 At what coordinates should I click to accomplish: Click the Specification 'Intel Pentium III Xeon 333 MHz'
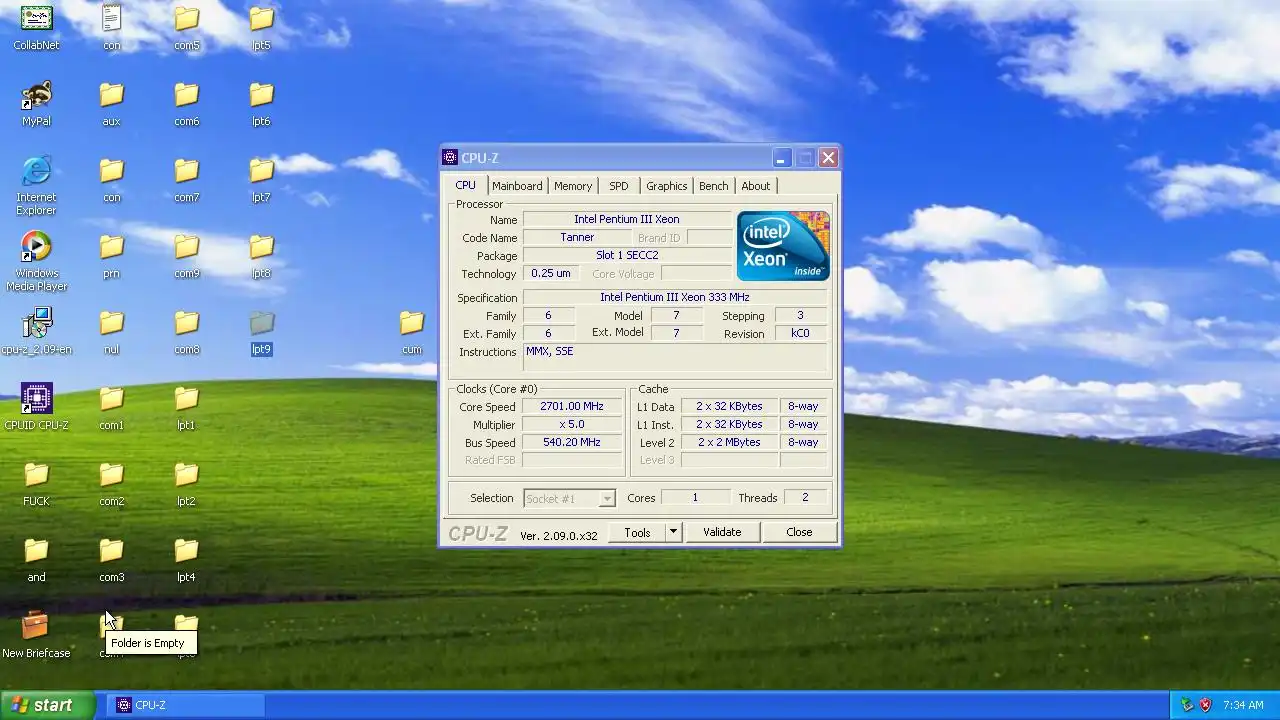tap(675, 298)
